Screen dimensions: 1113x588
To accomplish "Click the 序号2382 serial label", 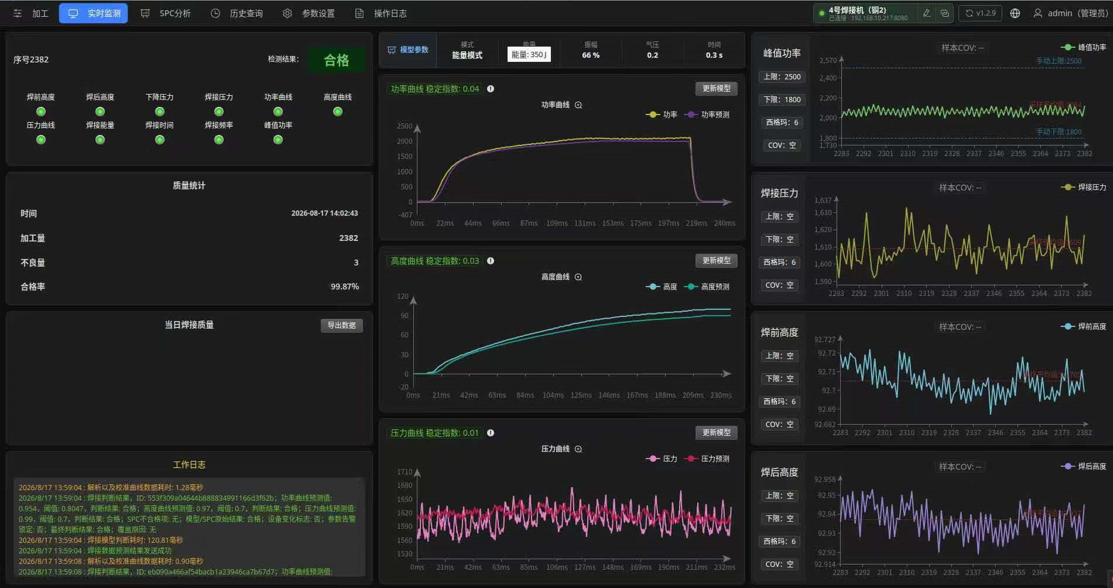I will click(x=31, y=60).
